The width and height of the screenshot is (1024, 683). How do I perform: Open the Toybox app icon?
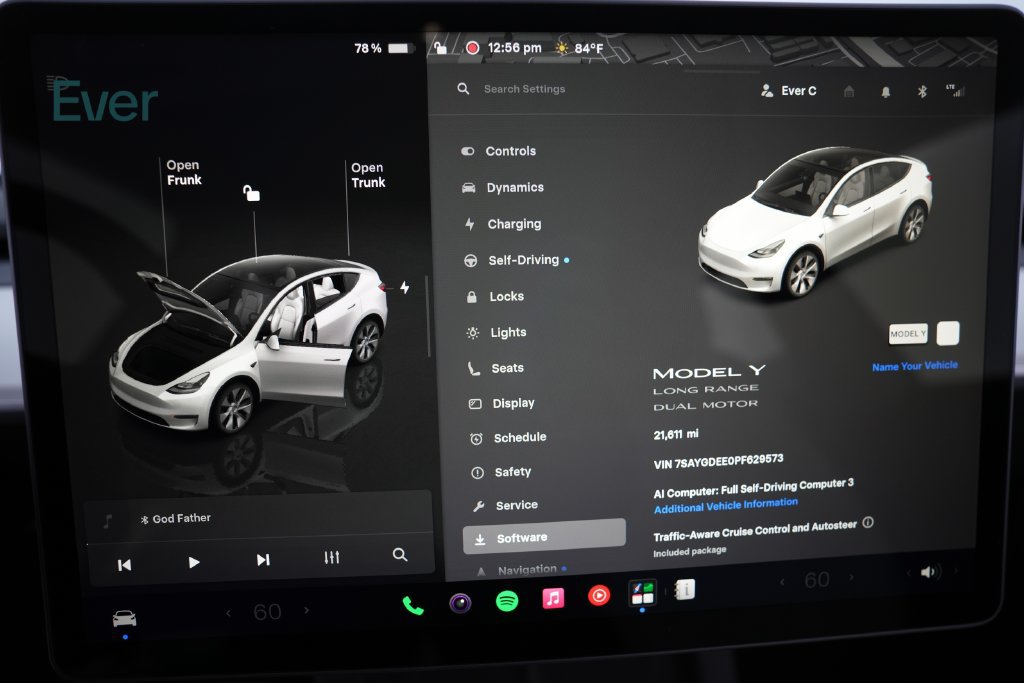pos(642,593)
